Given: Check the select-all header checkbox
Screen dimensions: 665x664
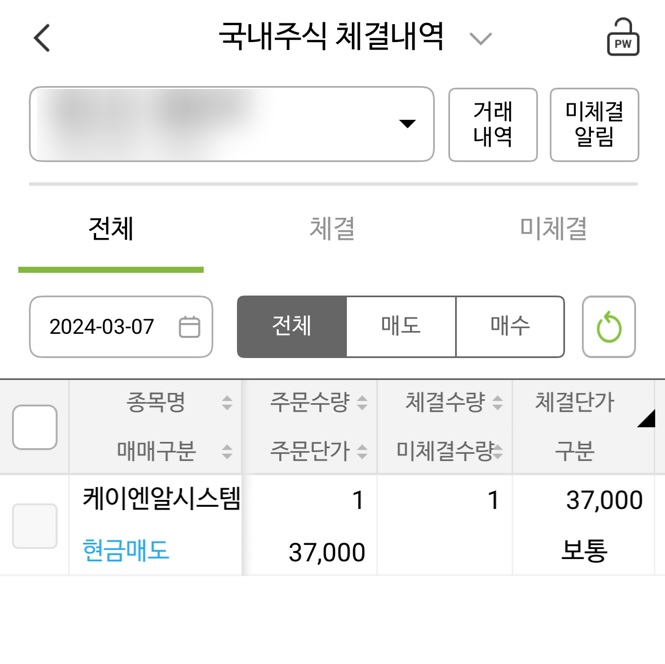Looking at the screenshot, I should tap(34, 427).
